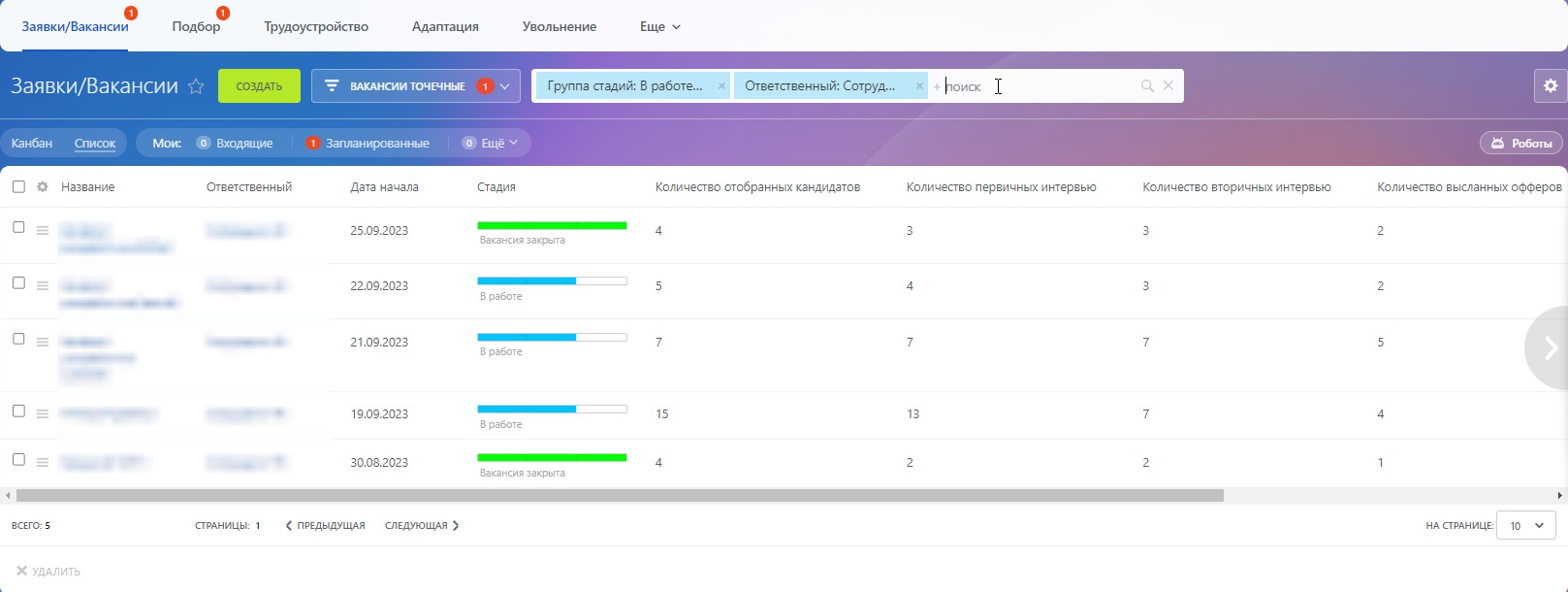
Task: Click the stage progress bar of 19.09.2023 row
Action: click(x=552, y=410)
